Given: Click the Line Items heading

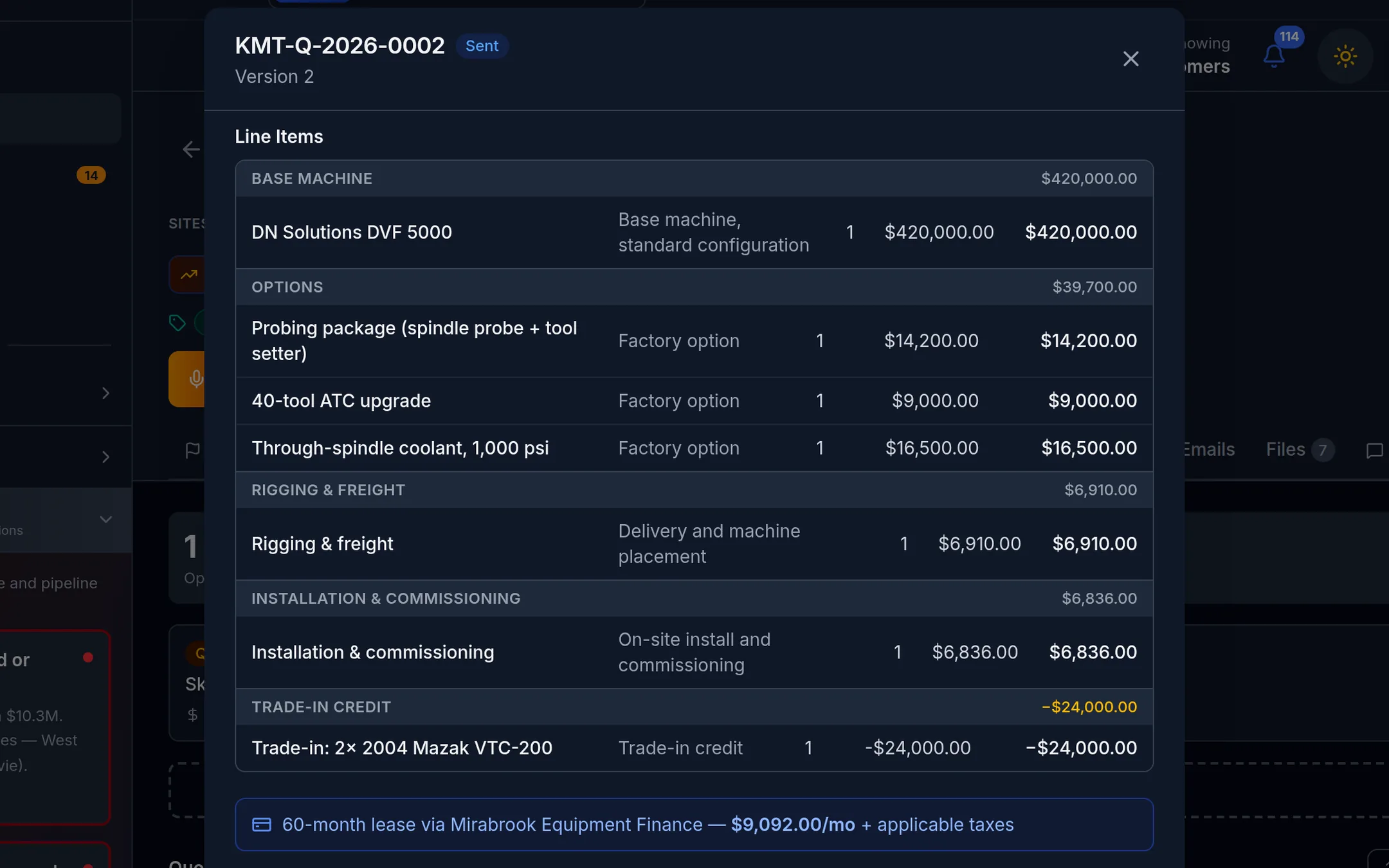Looking at the screenshot, I should pos(279,137).
